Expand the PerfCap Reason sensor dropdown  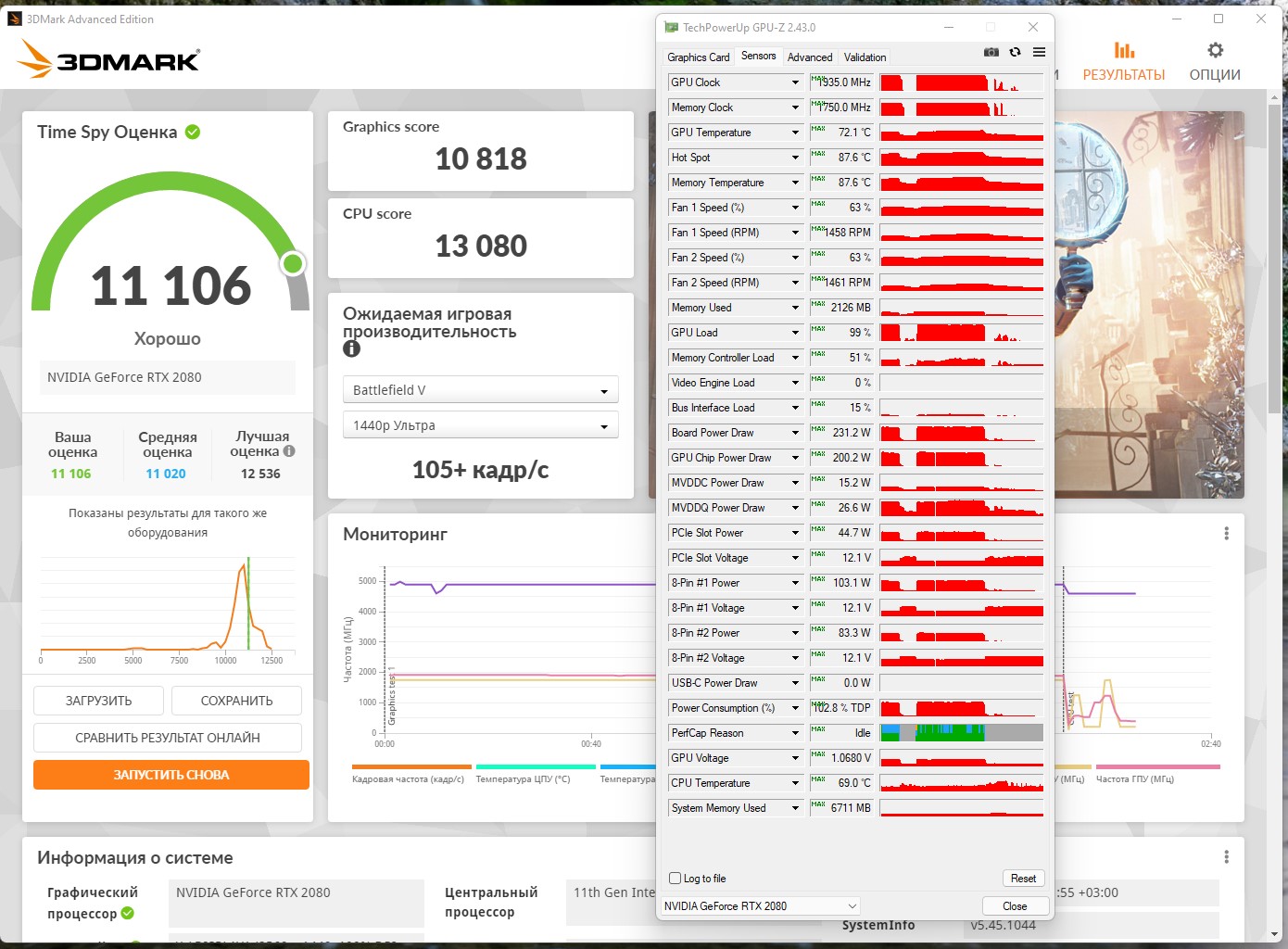point(795,733)
